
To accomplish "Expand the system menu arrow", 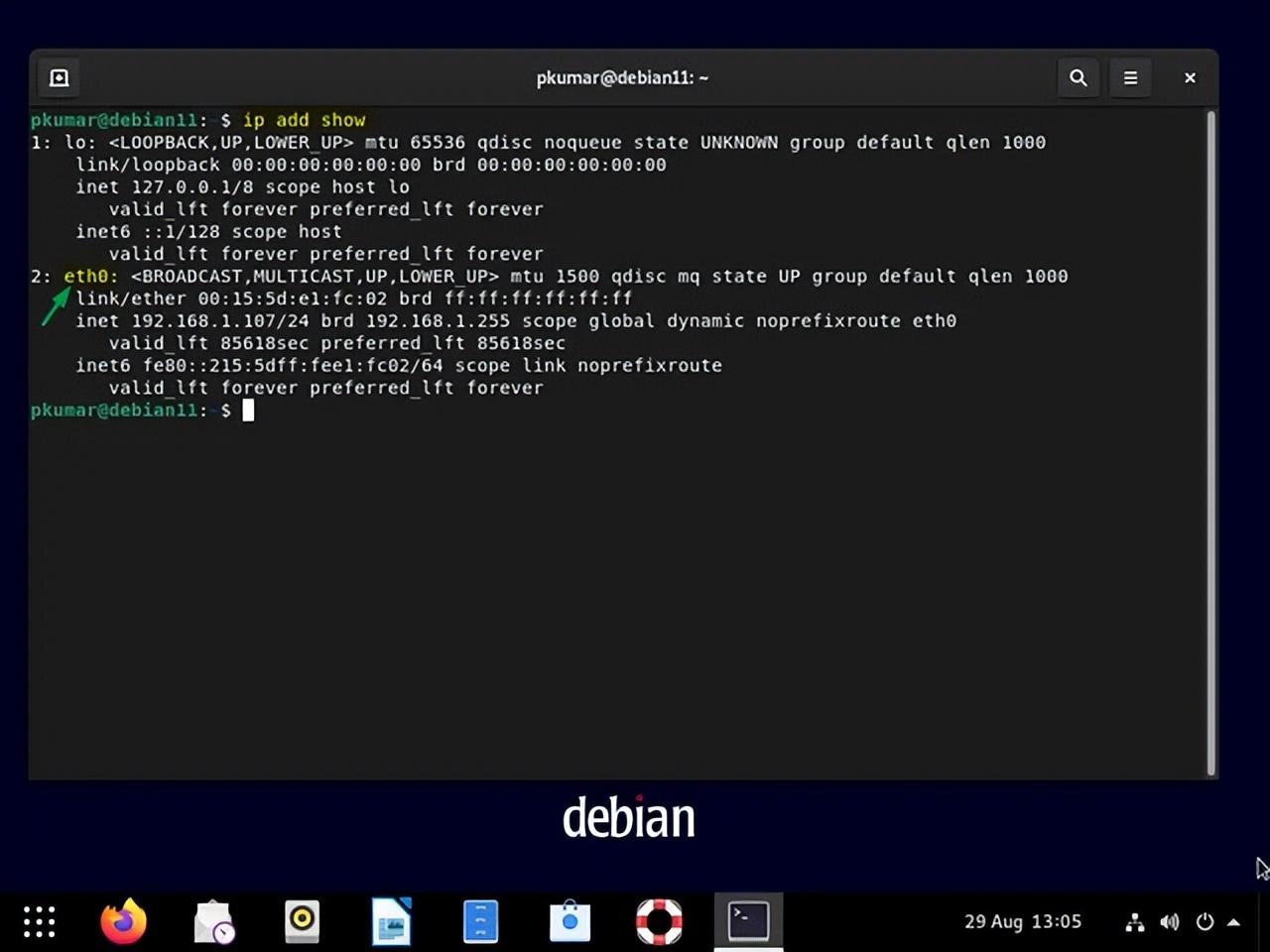I will pos(1233,922).
